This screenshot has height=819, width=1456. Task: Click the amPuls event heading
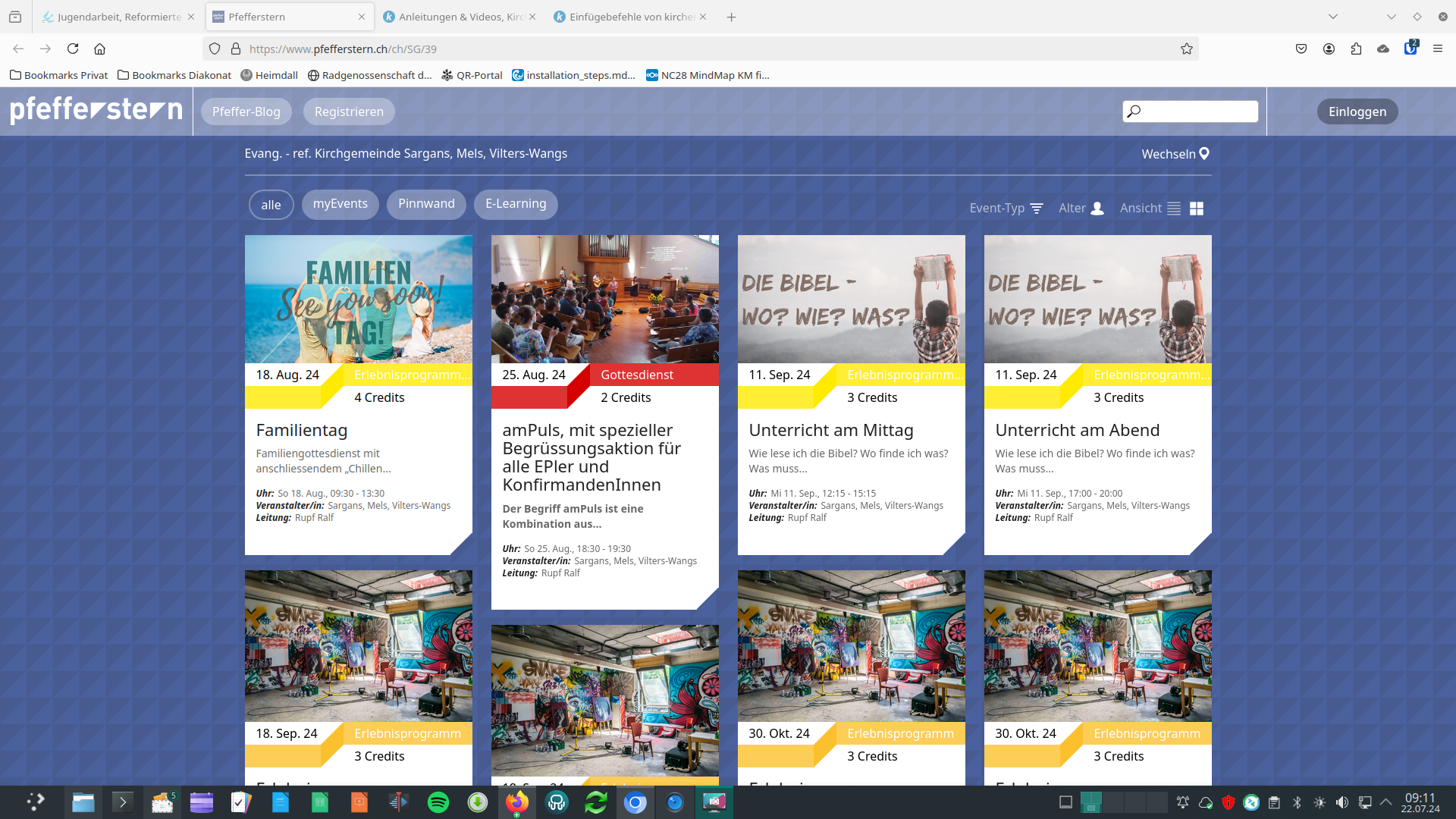pos(591,457)
